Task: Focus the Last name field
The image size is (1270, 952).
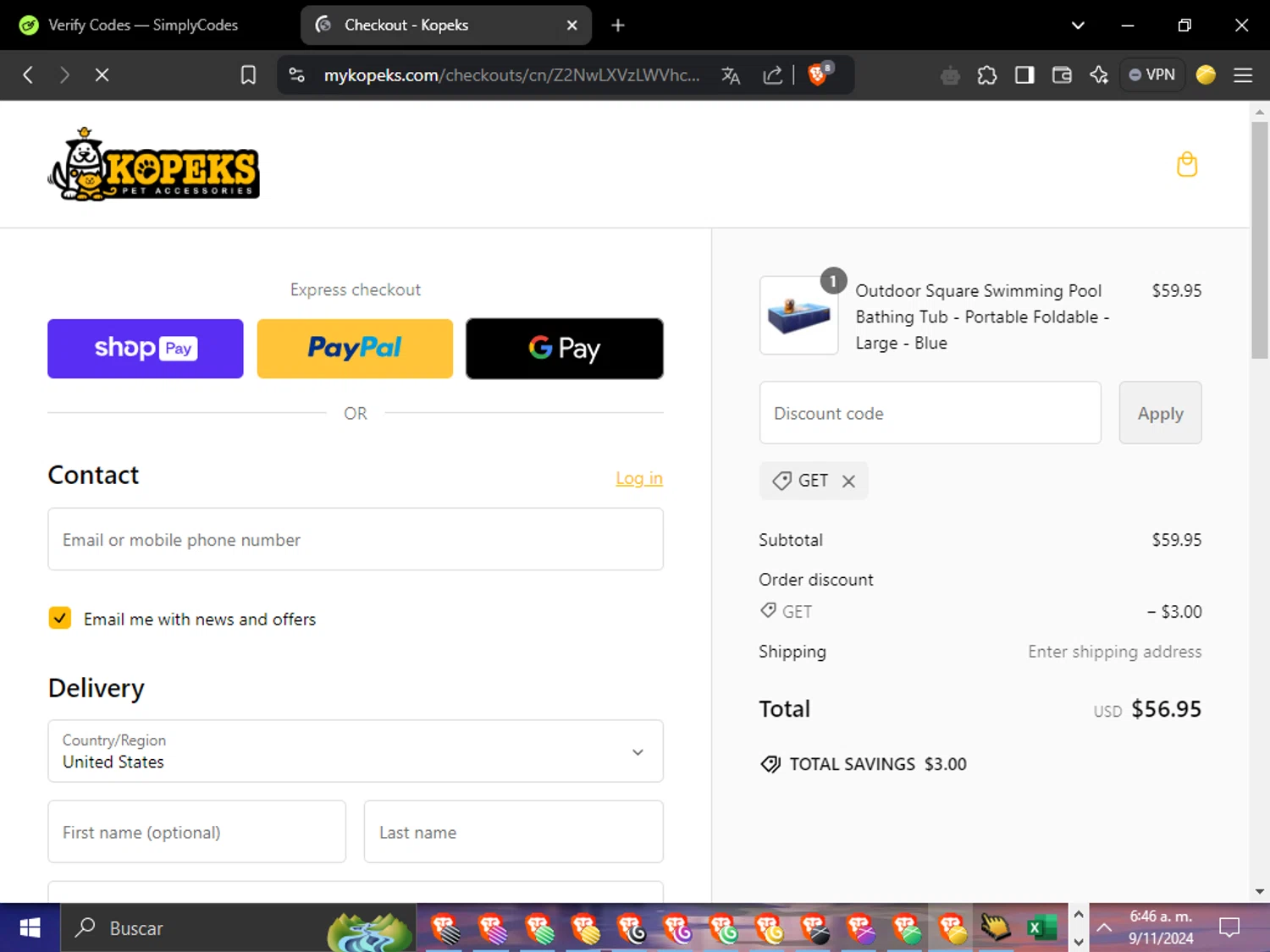Action: pyautogui.click(x=514, y=832)
